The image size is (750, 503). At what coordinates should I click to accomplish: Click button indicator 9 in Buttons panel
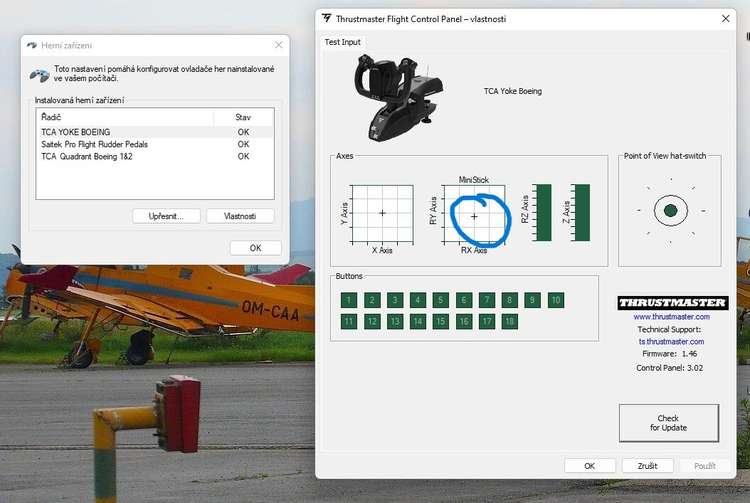click(x=532, y=300)
